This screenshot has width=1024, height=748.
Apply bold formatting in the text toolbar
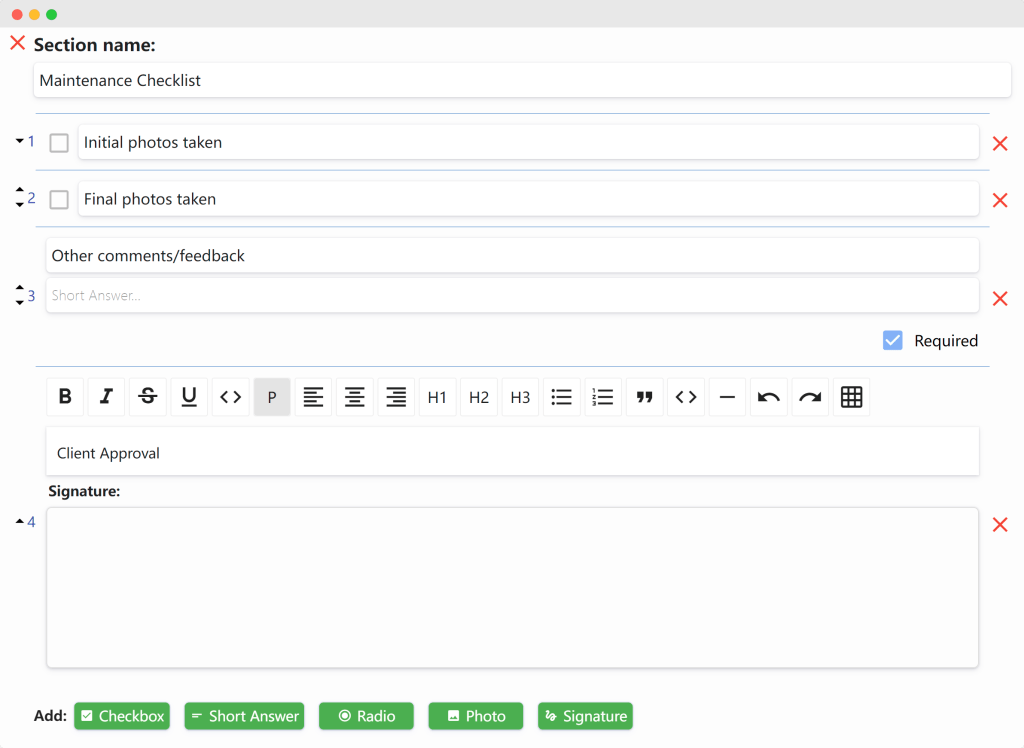(64, 397)
